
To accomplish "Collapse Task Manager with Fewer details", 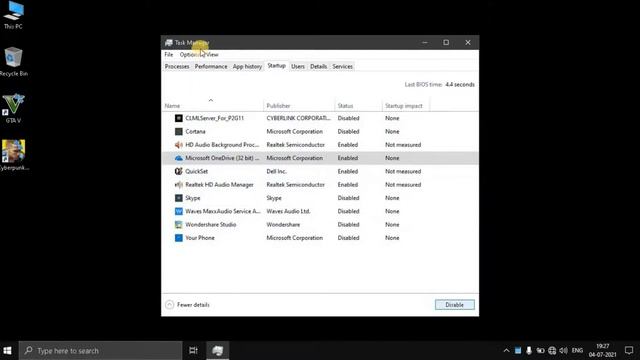I will pos(188,304).
